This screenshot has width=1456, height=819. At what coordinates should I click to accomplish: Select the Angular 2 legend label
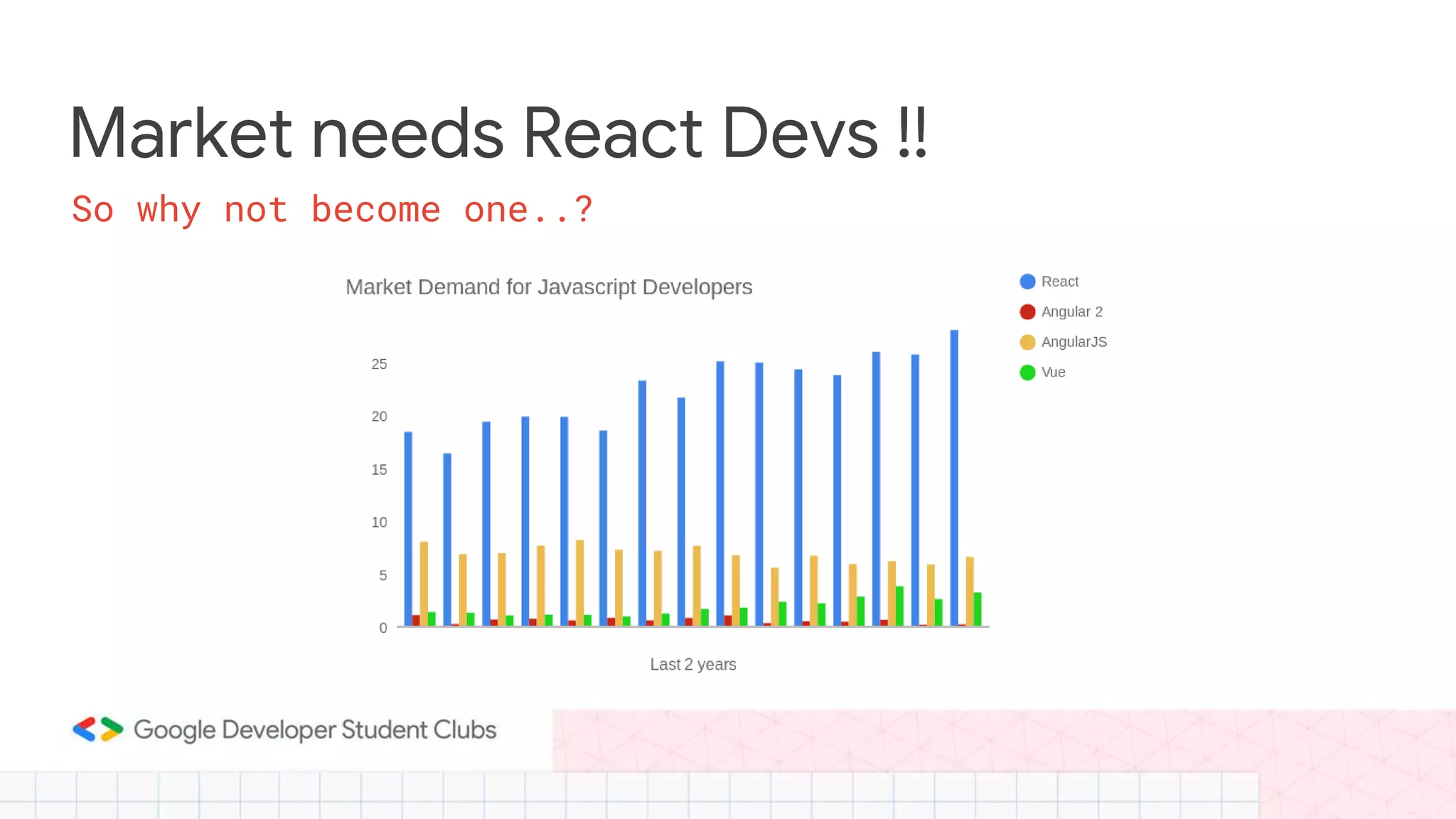coord(1071,312)
